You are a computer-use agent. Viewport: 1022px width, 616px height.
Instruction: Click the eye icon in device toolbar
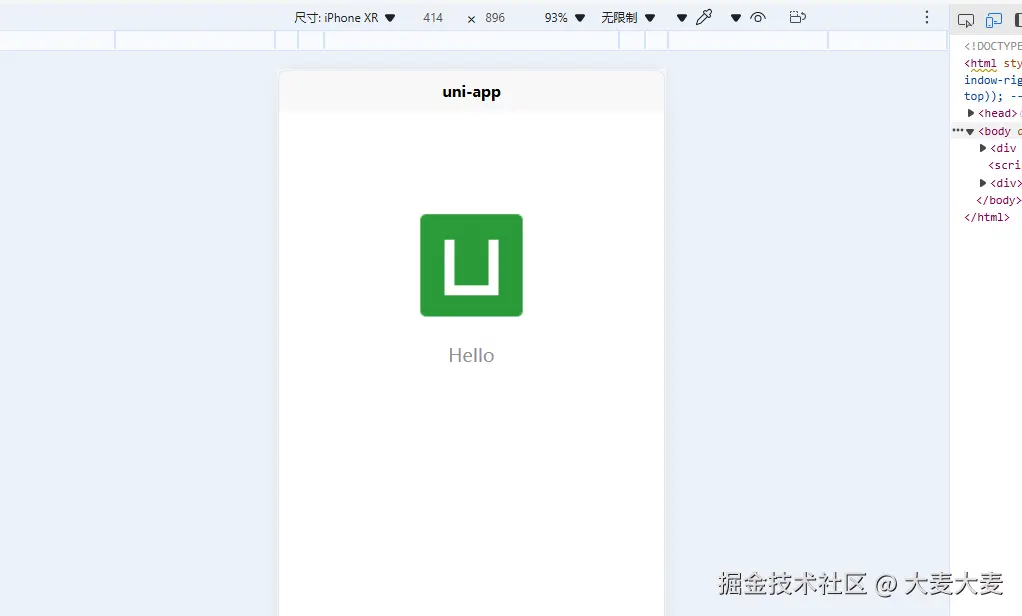(x=757, y=18)
